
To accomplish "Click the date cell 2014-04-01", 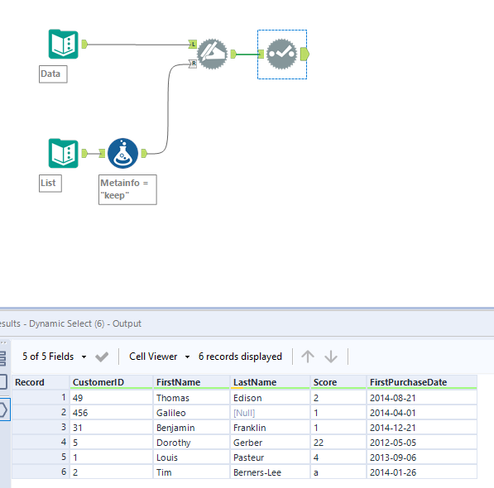I will [422, 413].
